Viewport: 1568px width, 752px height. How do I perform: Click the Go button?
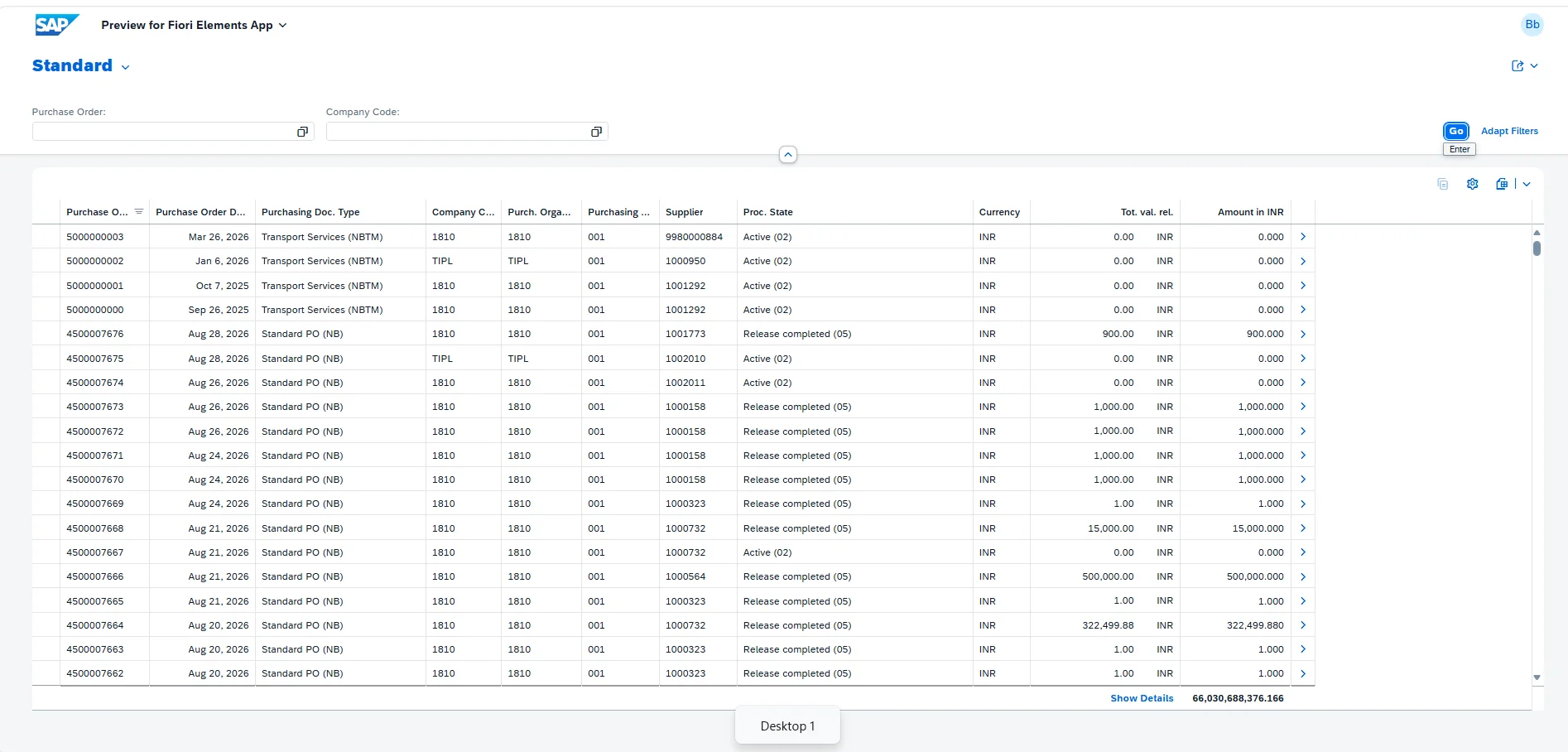pyautogui.click(x=1456, y=131)
